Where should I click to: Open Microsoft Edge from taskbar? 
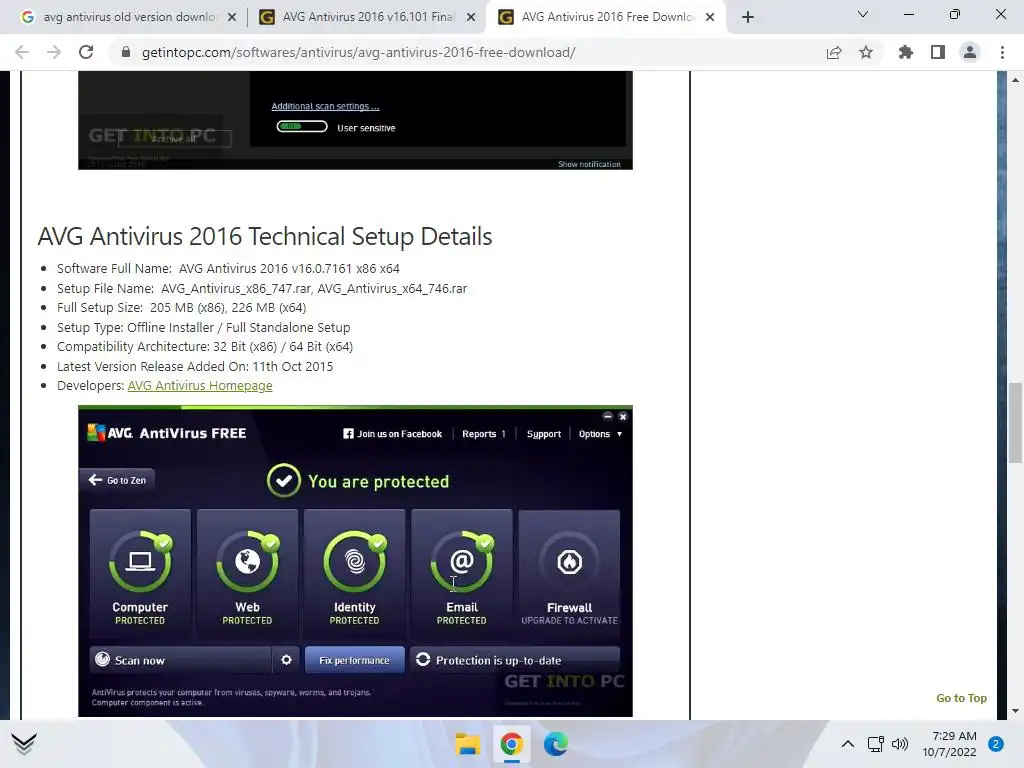[556, 744]
